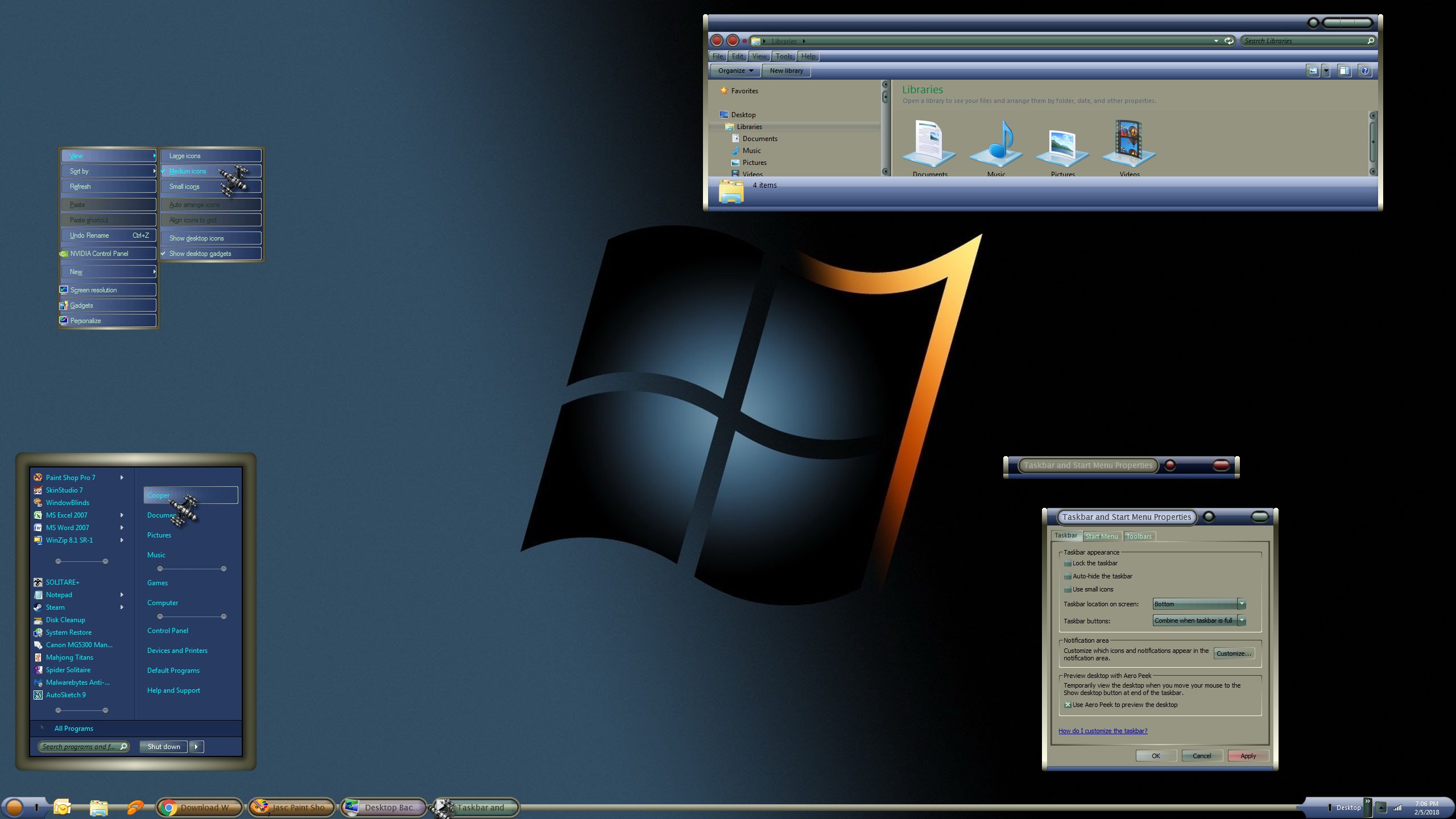Click the Search programs and files box
Viewport: 1456px width, 819px height.
pyautogui.click(x=84, y=747)
